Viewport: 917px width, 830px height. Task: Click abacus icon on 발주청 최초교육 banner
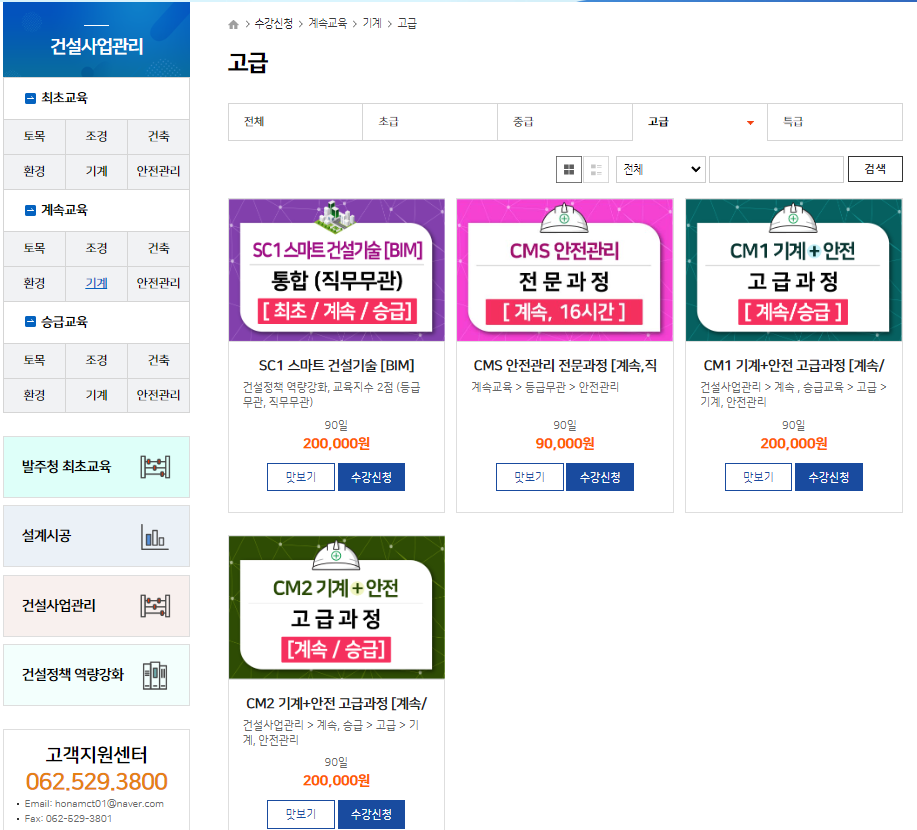tap(154, 467)
